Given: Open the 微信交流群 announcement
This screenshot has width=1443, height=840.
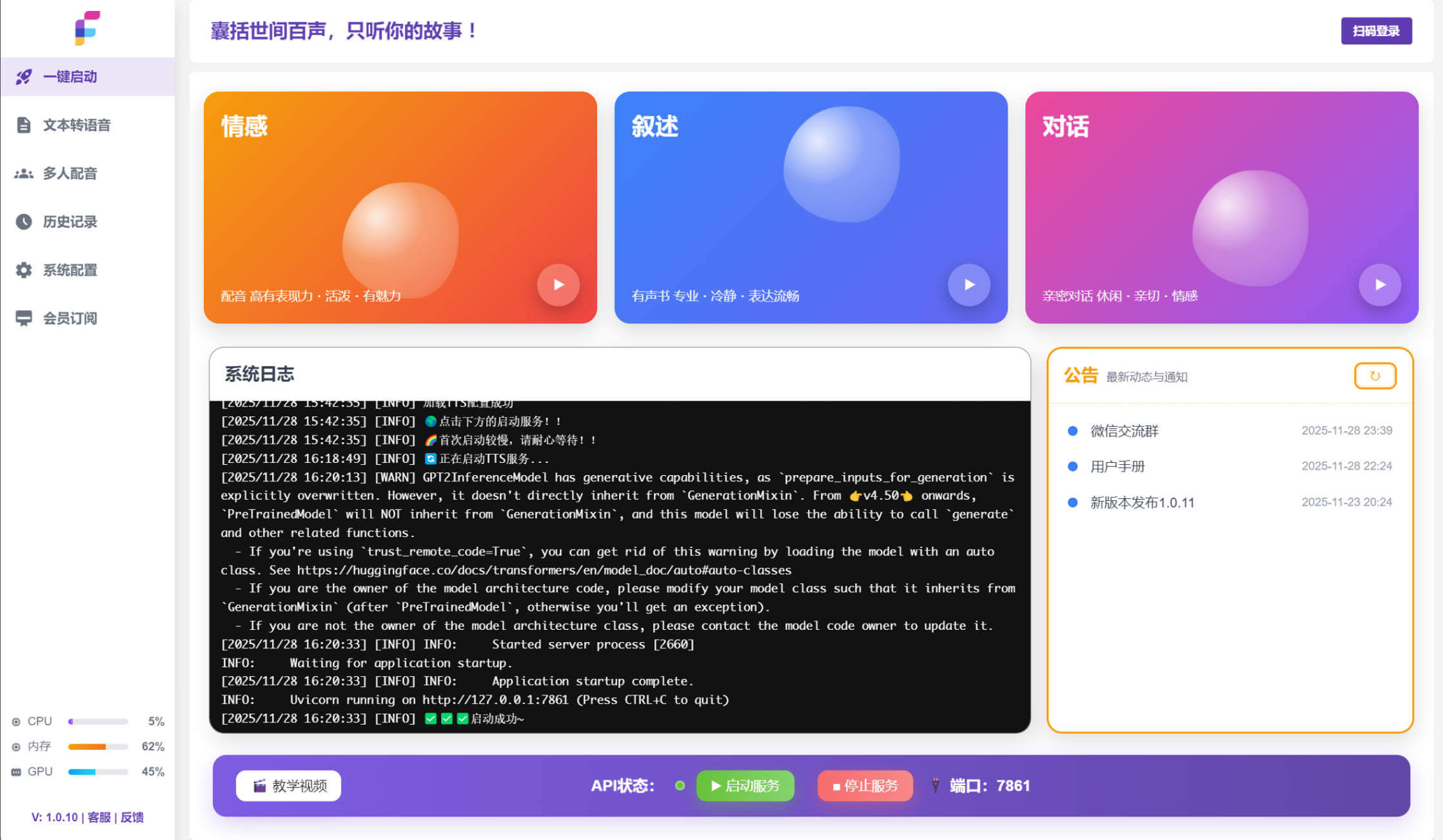Looking at the screenshot, I should pyautogui.click(x=1124, y=431).
